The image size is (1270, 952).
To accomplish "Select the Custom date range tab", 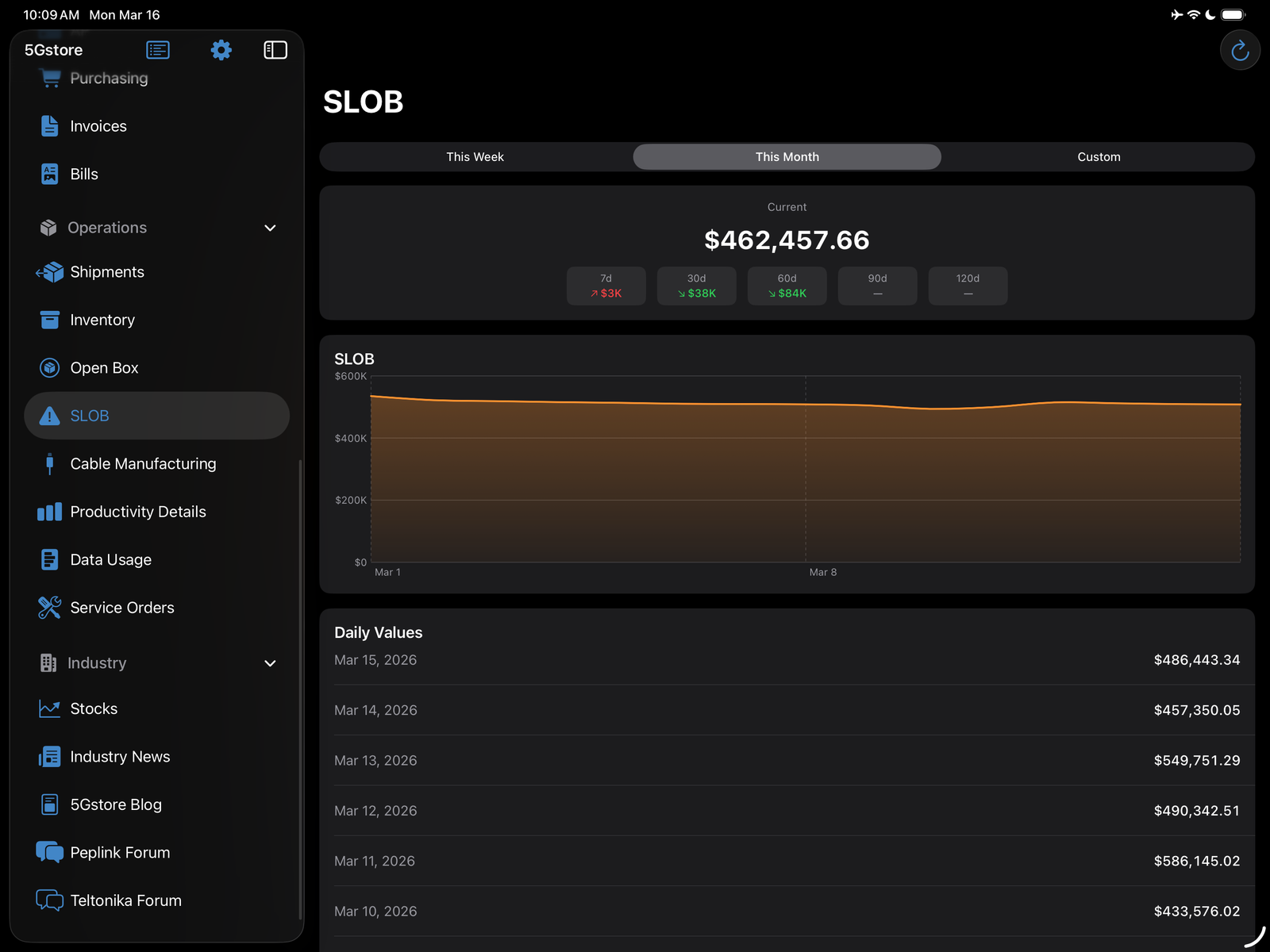I will [1099, 156].
